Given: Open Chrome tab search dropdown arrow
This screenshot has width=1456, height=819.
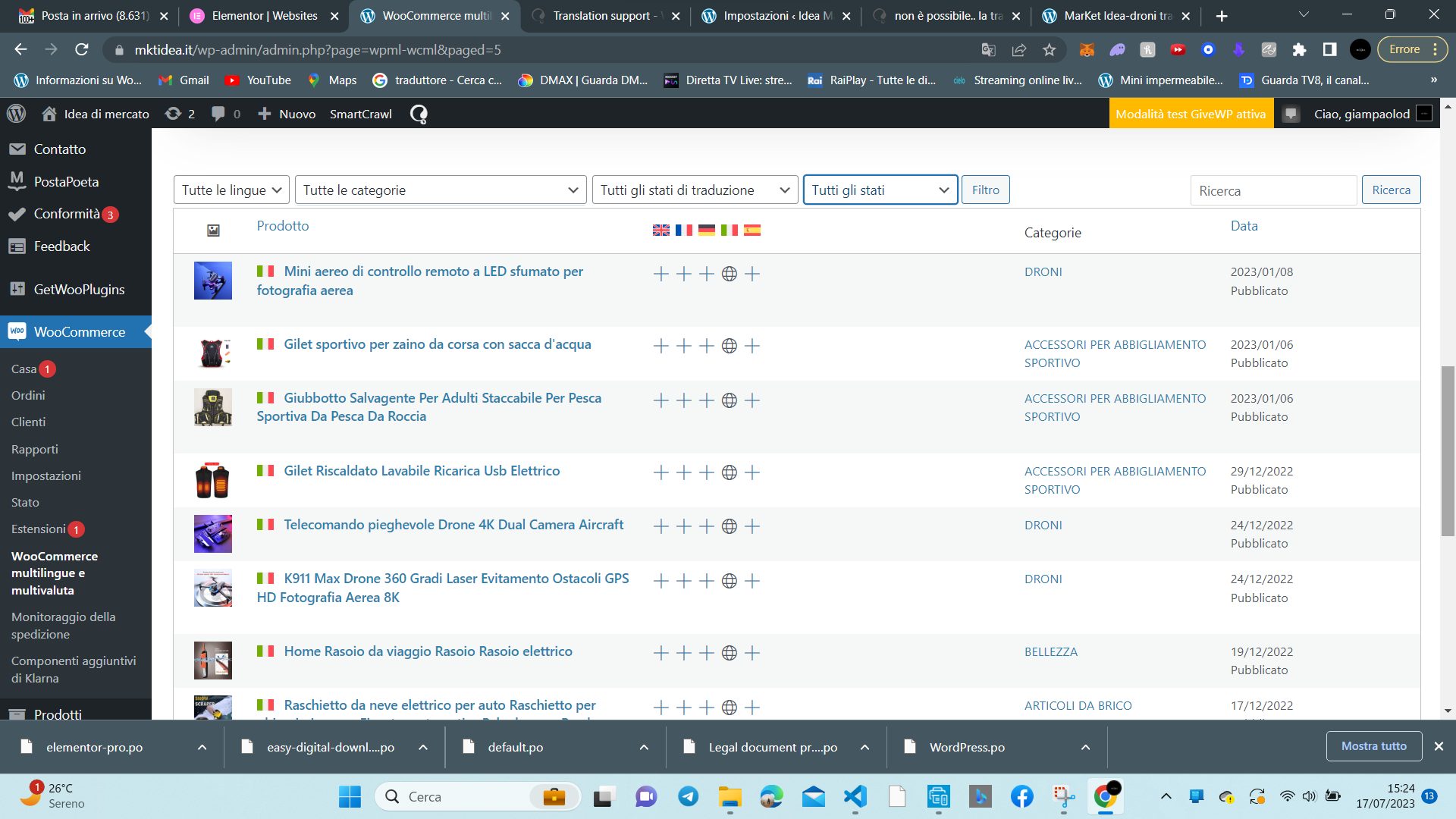Looking at the screenshot, I should pyautogui.click(x=1303, y=14).
